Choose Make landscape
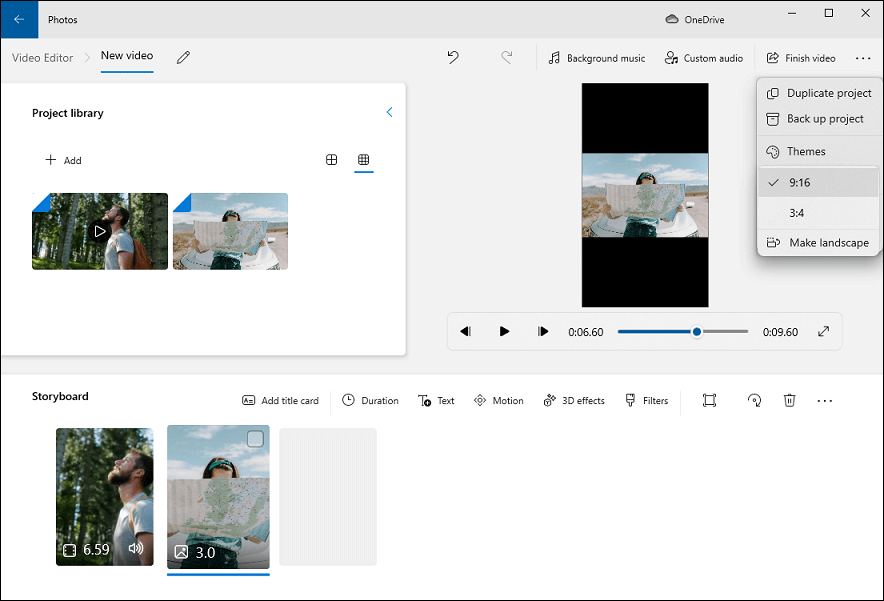This screenshot has height=601, width=884. tap(819, 243)
